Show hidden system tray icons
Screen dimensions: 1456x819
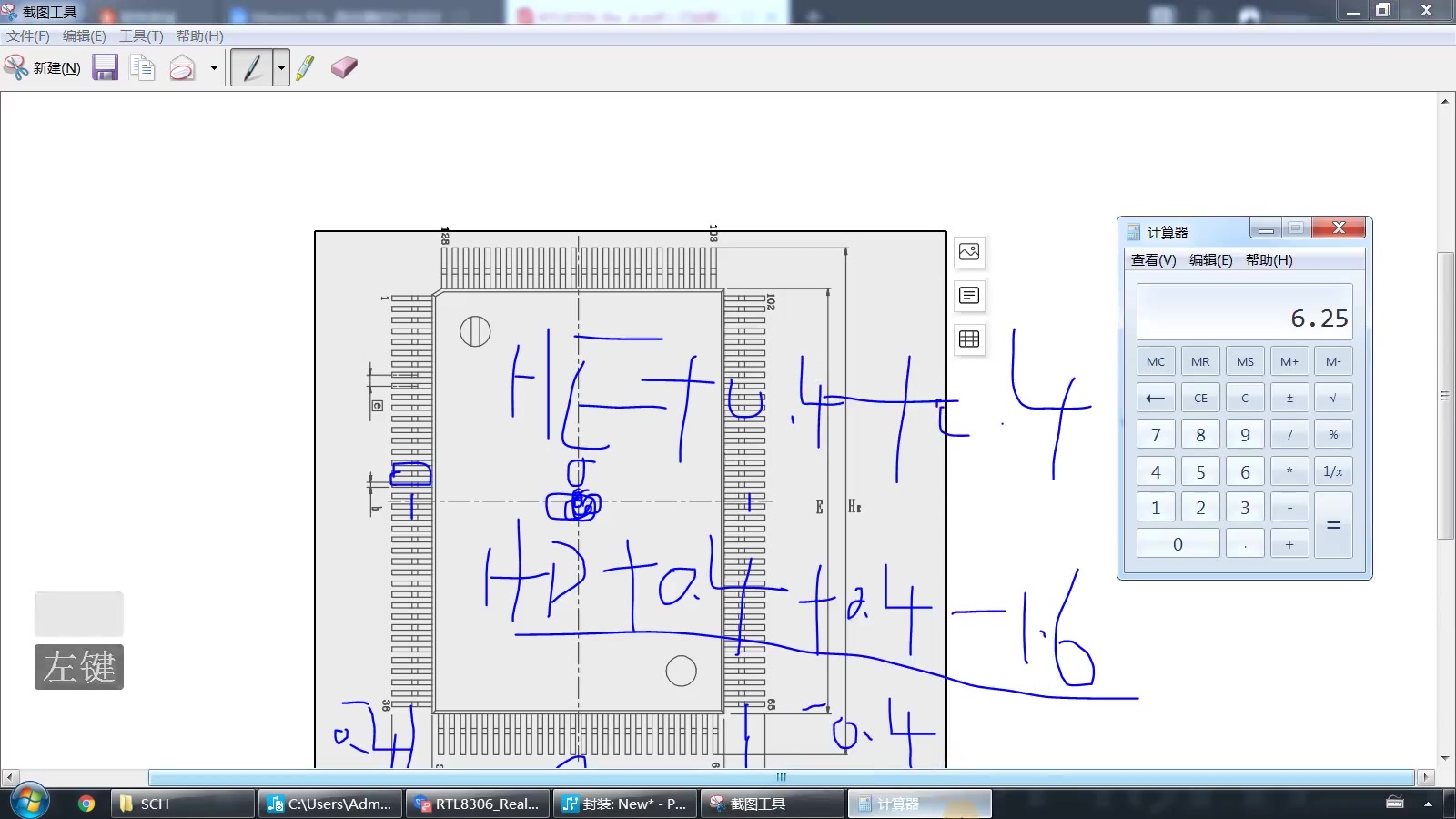[1428, 804]
